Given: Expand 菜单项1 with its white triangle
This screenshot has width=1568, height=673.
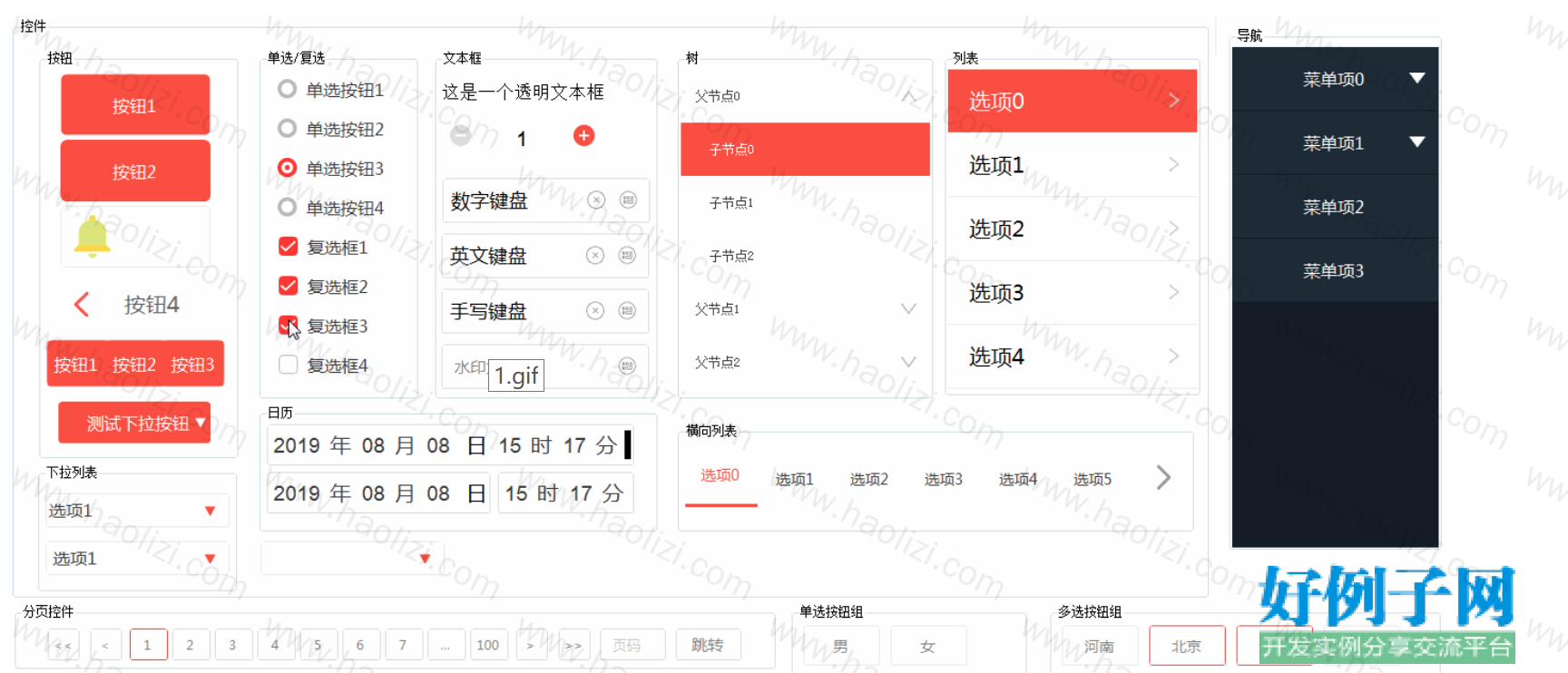Looking at the screenshot, I should pos(1416,142).
